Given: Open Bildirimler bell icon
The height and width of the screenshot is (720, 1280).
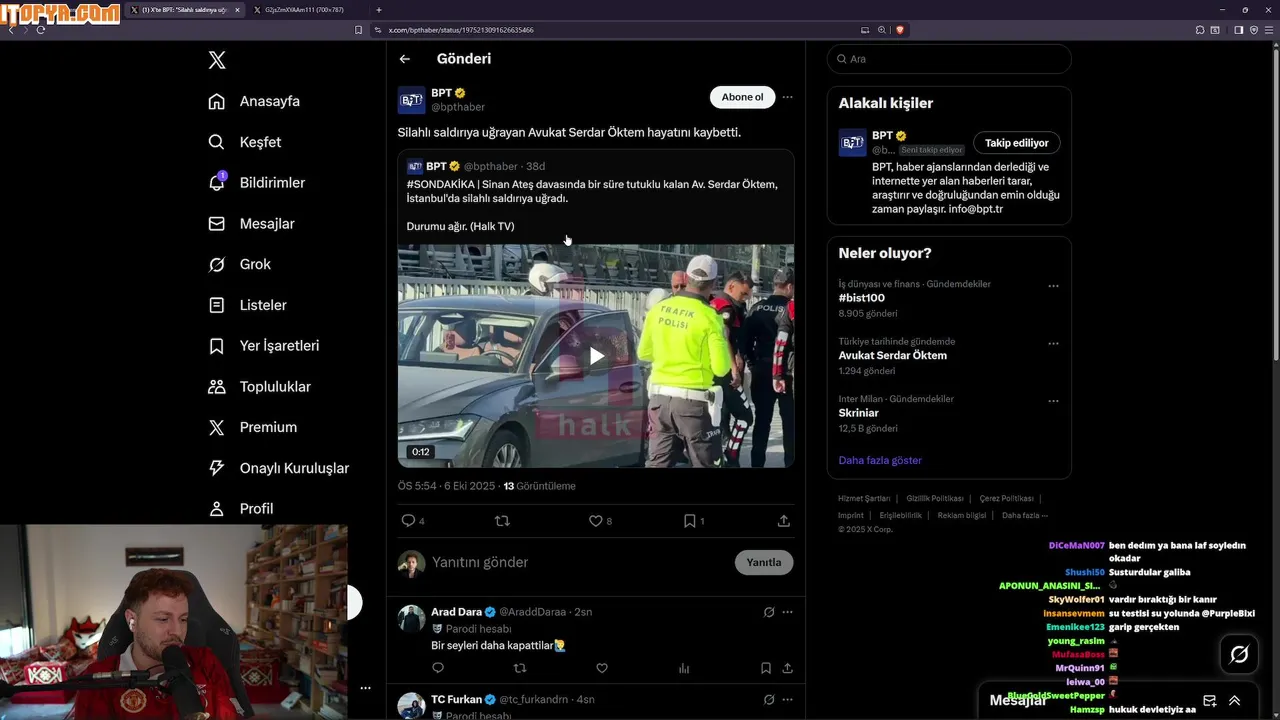Looking at the screenshot, I should click(x=216, y=183).
